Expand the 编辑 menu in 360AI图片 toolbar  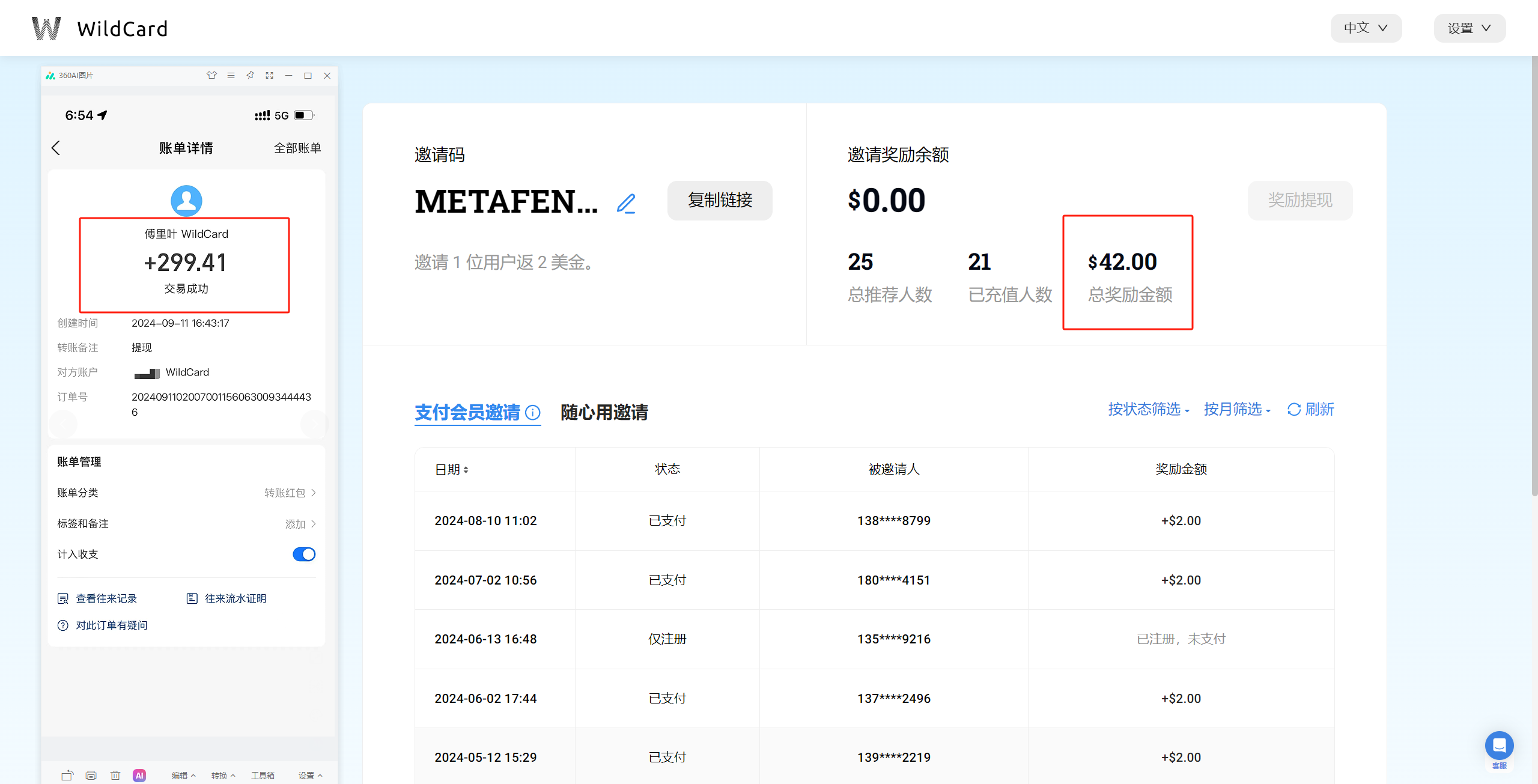[x=184, y=776]
